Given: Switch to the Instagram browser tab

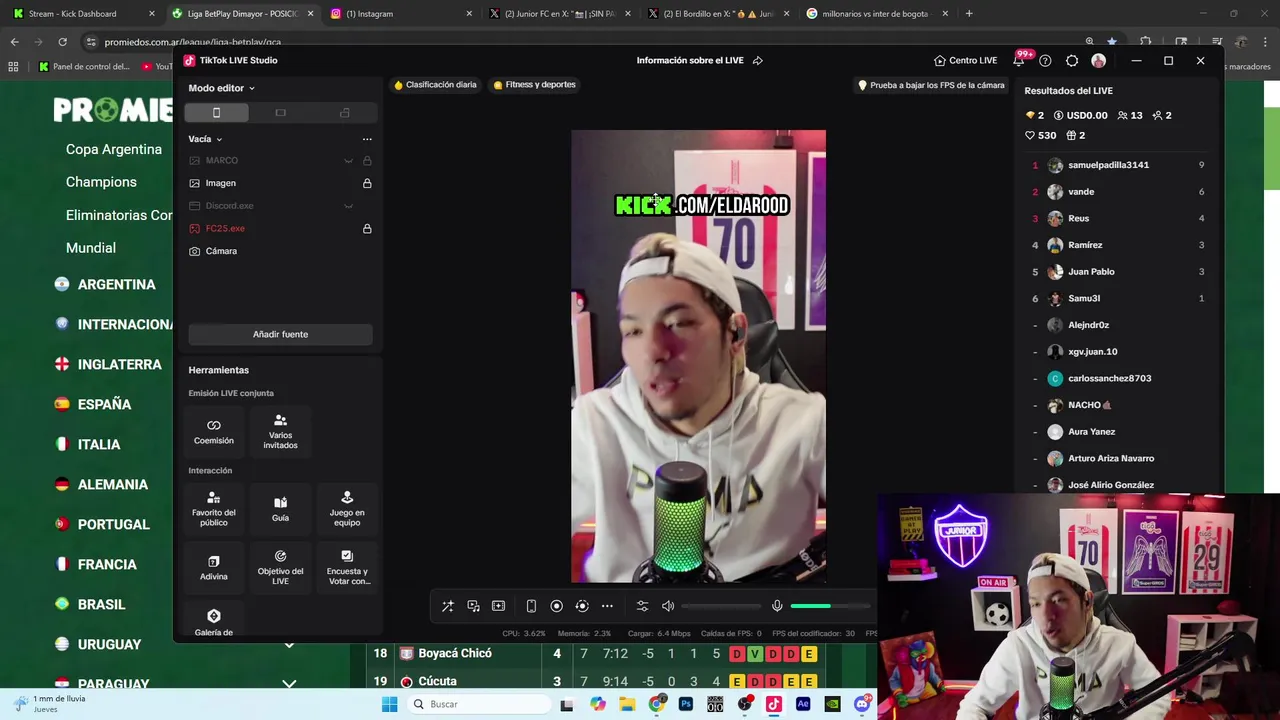Looking at the screenshot, I should point(402,14).
